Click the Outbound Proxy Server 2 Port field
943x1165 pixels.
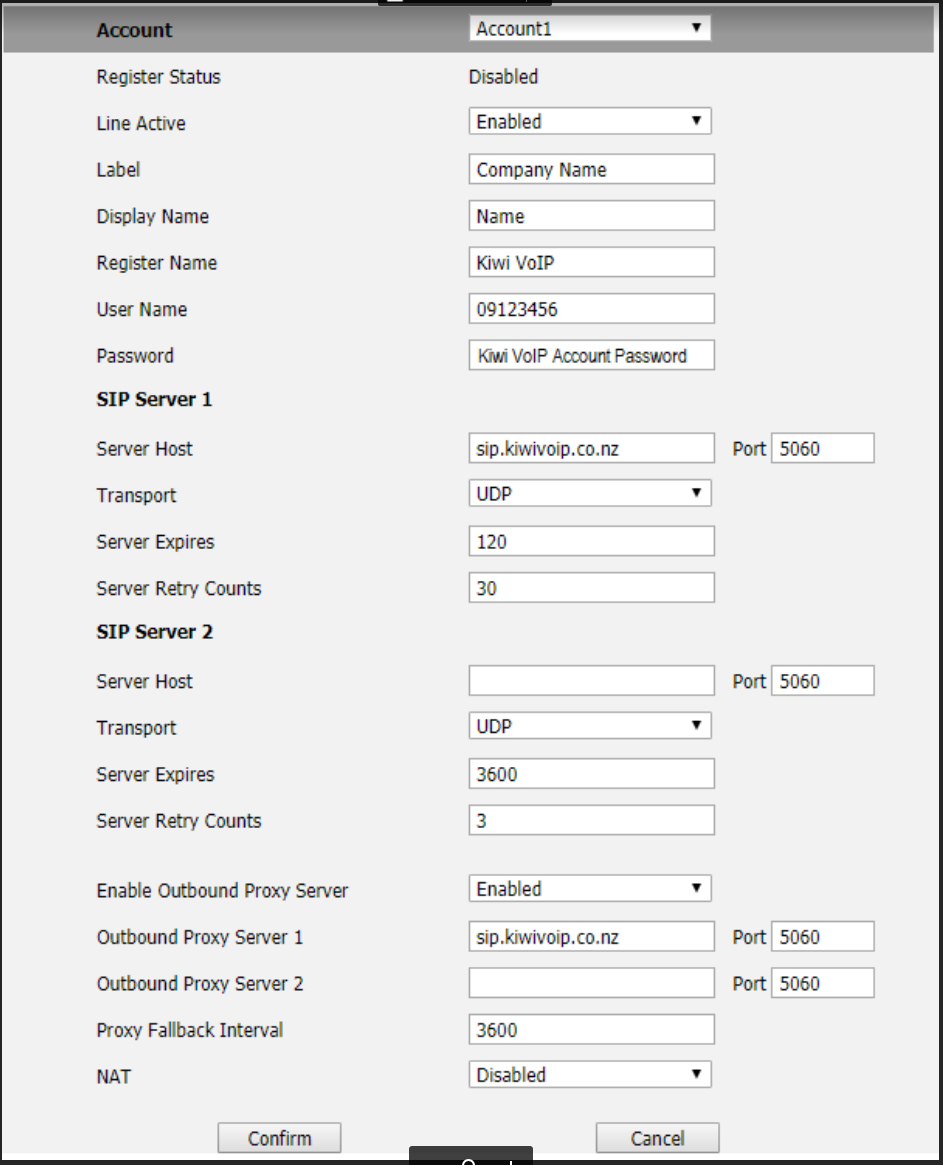pos(823,983)
